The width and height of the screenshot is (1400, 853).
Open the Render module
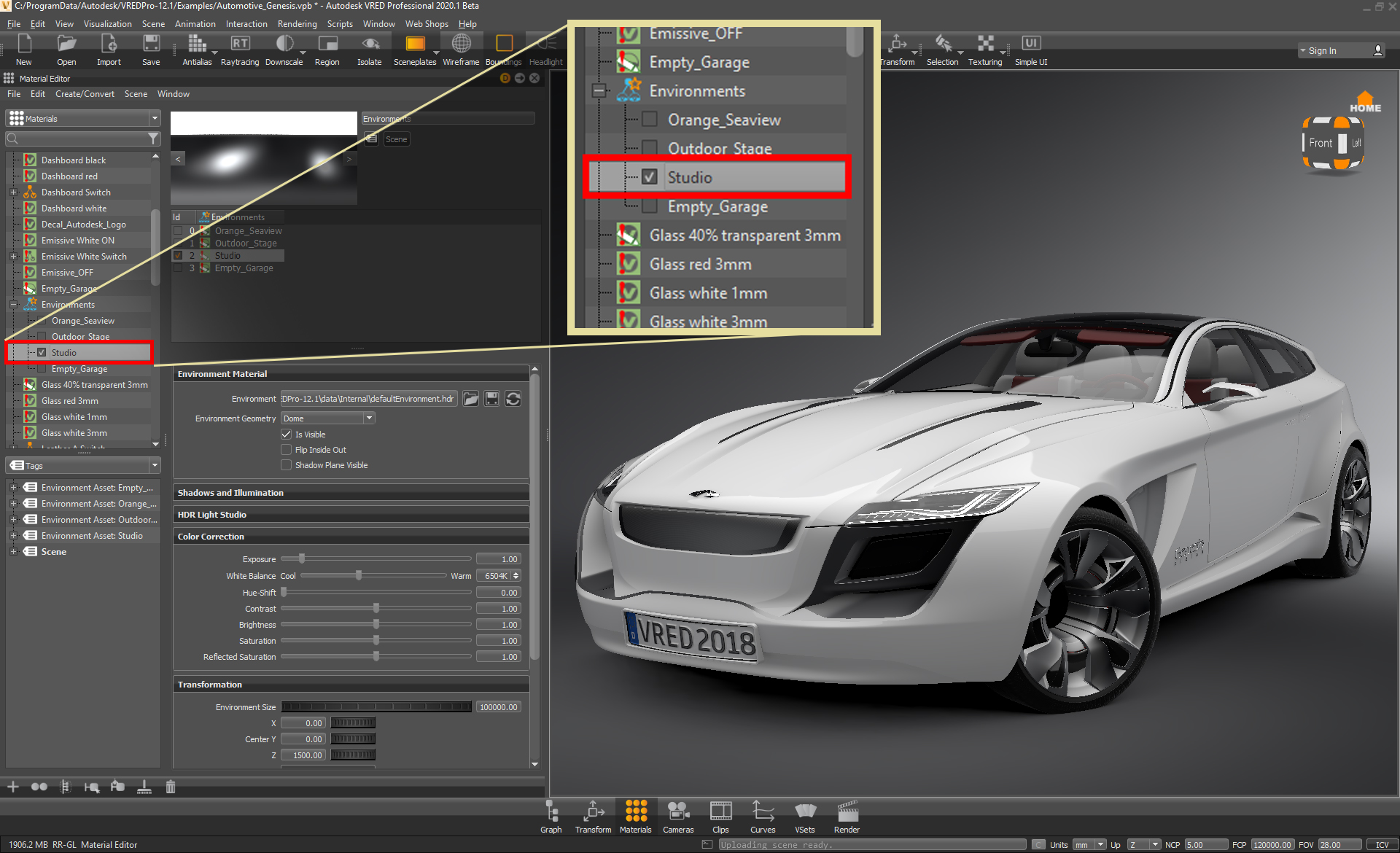coord(847,817)
